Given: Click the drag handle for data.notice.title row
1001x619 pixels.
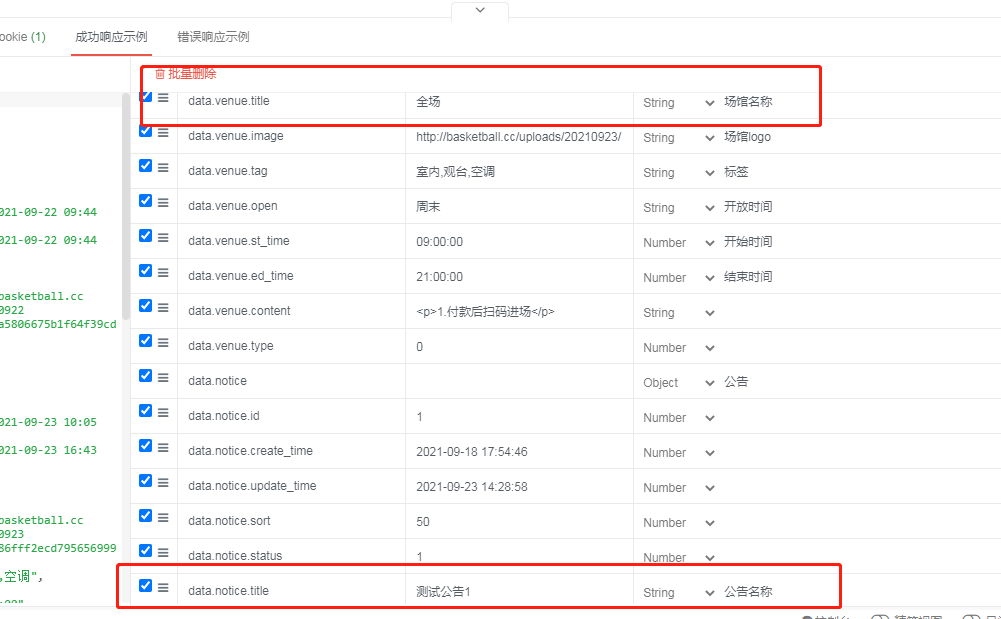Looking at the screenshot, I should click(x=163, y=588).
